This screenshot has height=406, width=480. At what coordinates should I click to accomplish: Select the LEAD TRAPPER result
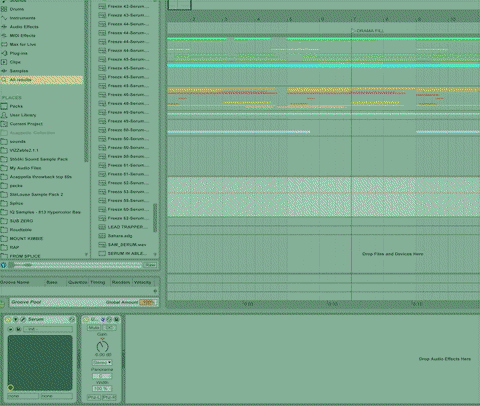124,227
